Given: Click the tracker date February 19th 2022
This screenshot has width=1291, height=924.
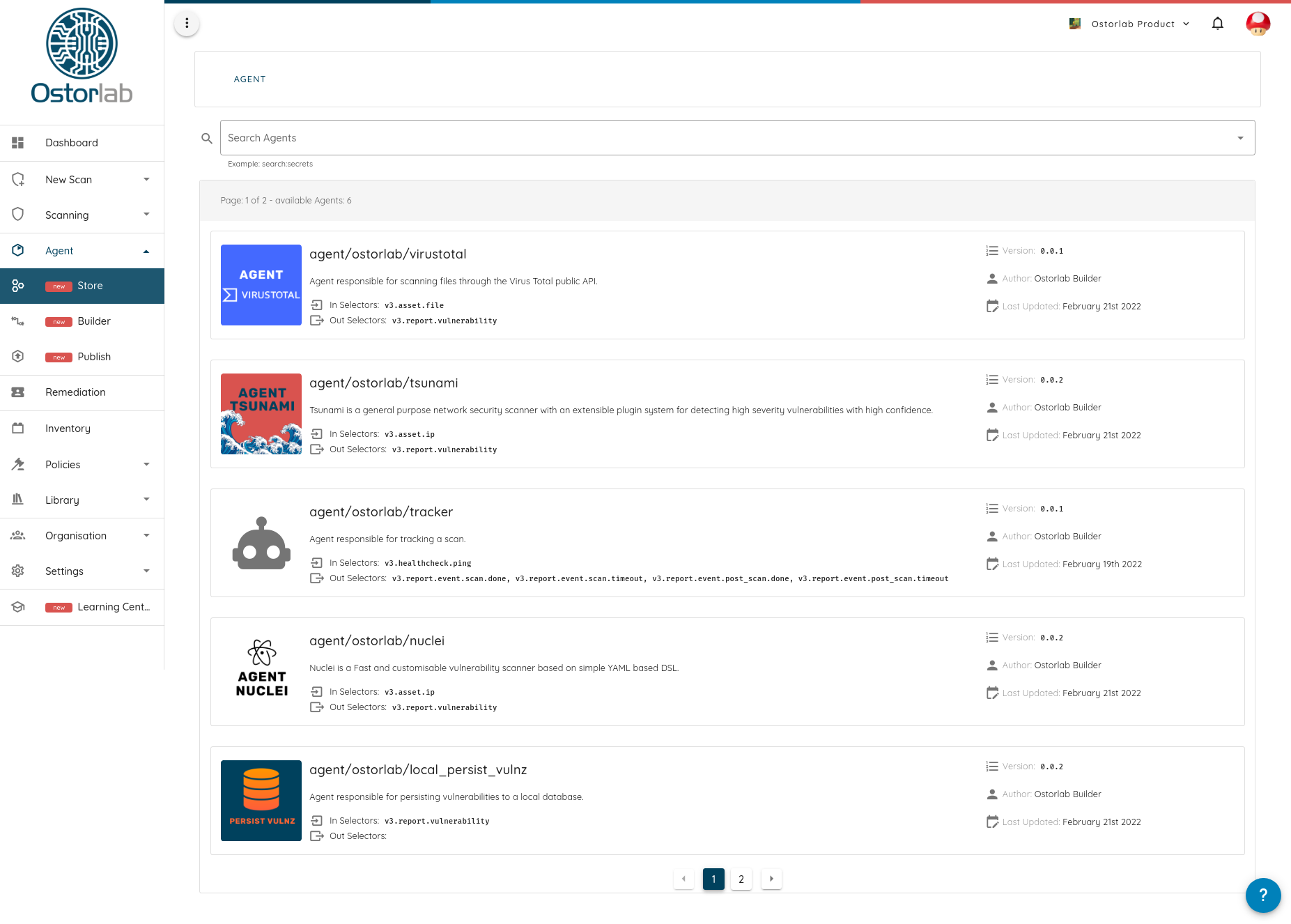Looking at the screenshot, I should click(x=1102, y=564).
